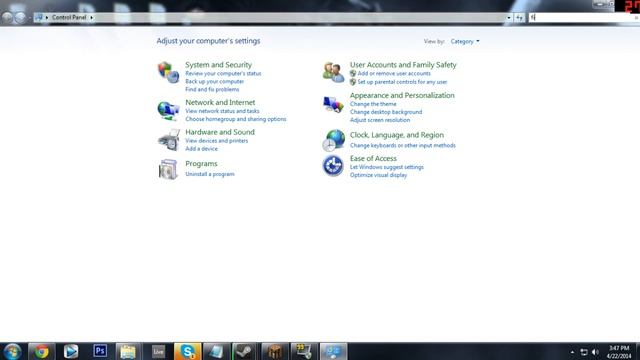Click the volume speaker tray icon
Image resolution: width=640 pixels, height=360 pixels.
(x=595, y=352)
